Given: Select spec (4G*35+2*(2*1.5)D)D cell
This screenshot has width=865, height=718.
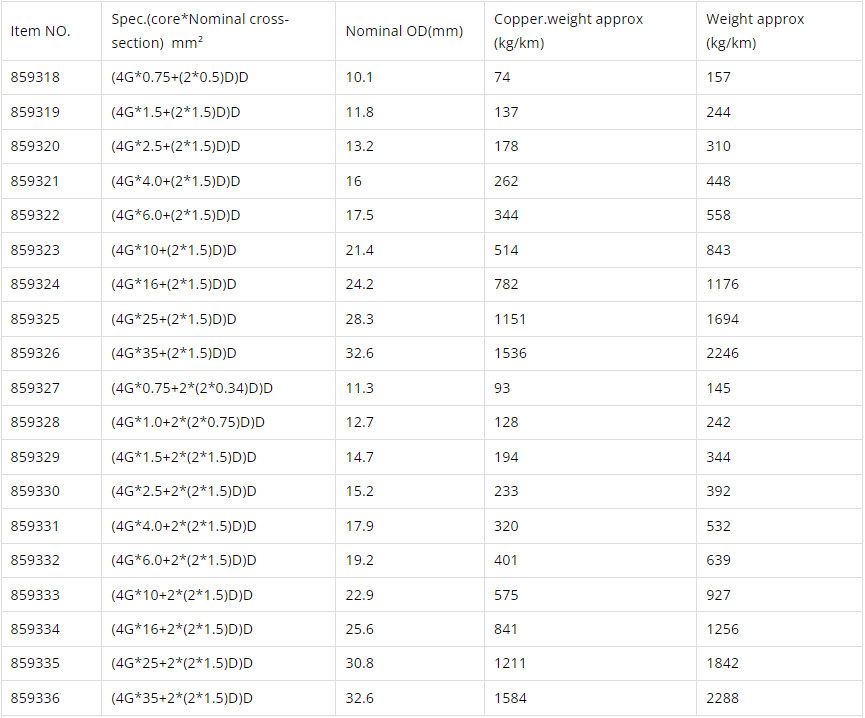Looking at the screenshot, I should 182,698.
